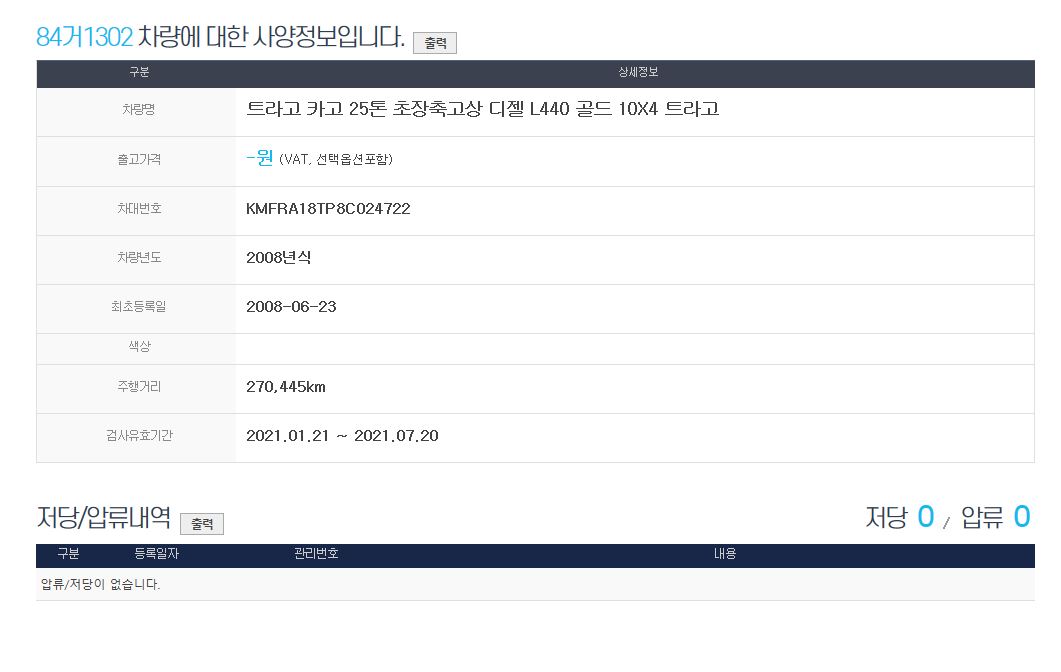Click the 출력 button next to 저당/압류내역
Image resolution: width=1061 pixels, height=672 pixels.
pyautogui.click(x=202, y=524)
